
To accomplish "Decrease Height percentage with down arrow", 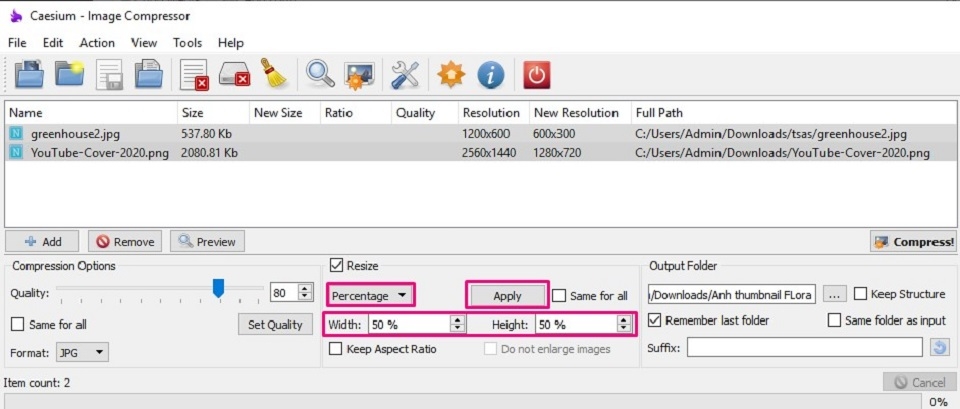I will pos(624,329).
